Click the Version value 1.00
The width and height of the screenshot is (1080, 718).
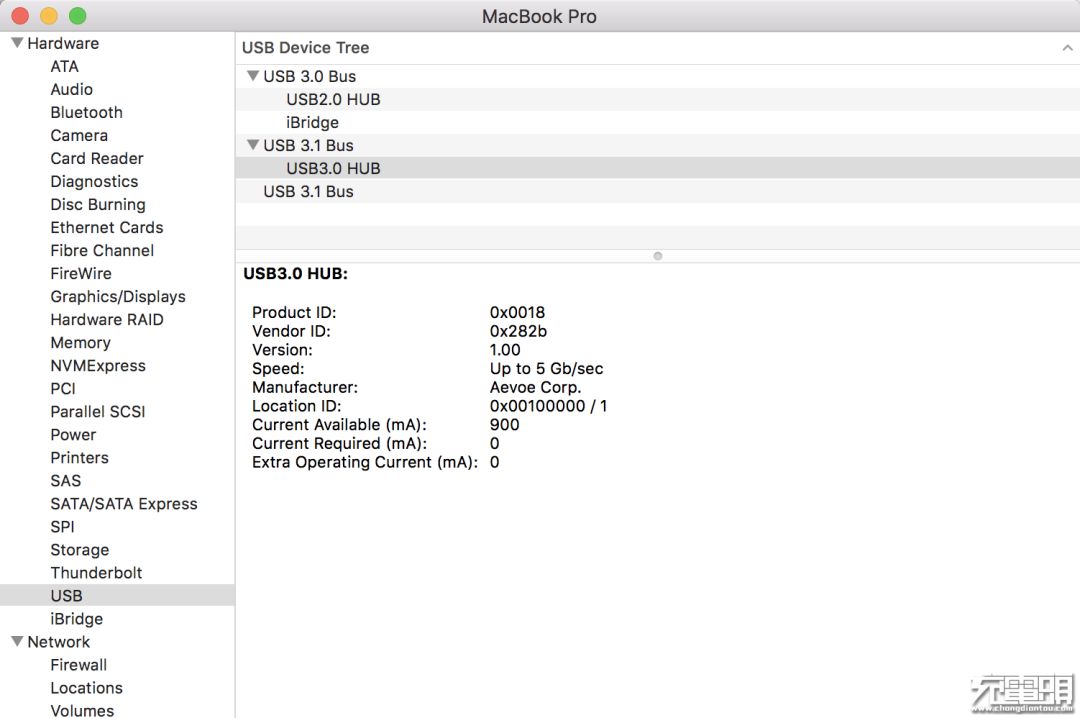505,349
